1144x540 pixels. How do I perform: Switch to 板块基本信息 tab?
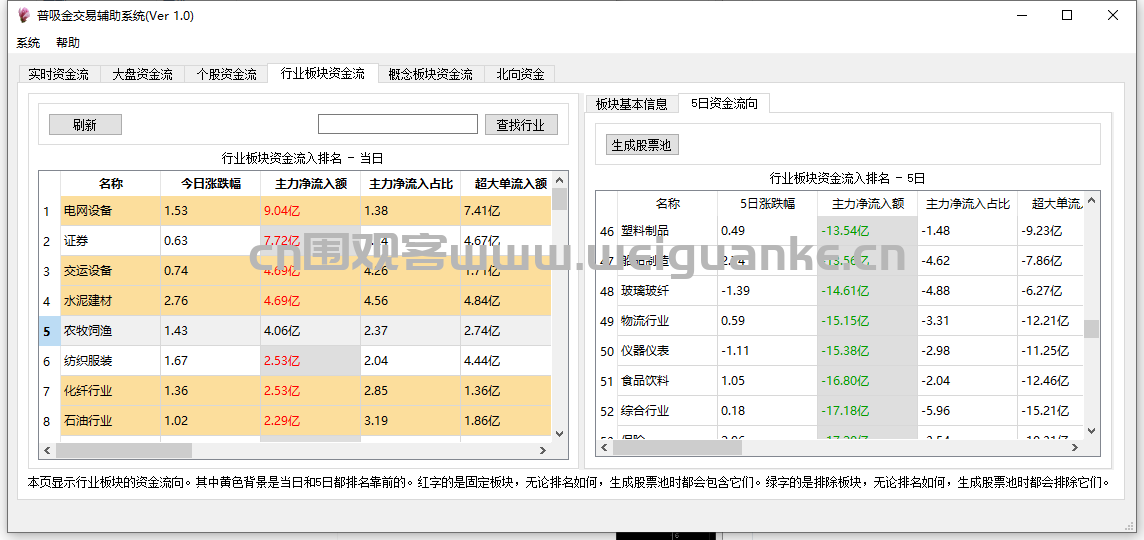[631, 104]
